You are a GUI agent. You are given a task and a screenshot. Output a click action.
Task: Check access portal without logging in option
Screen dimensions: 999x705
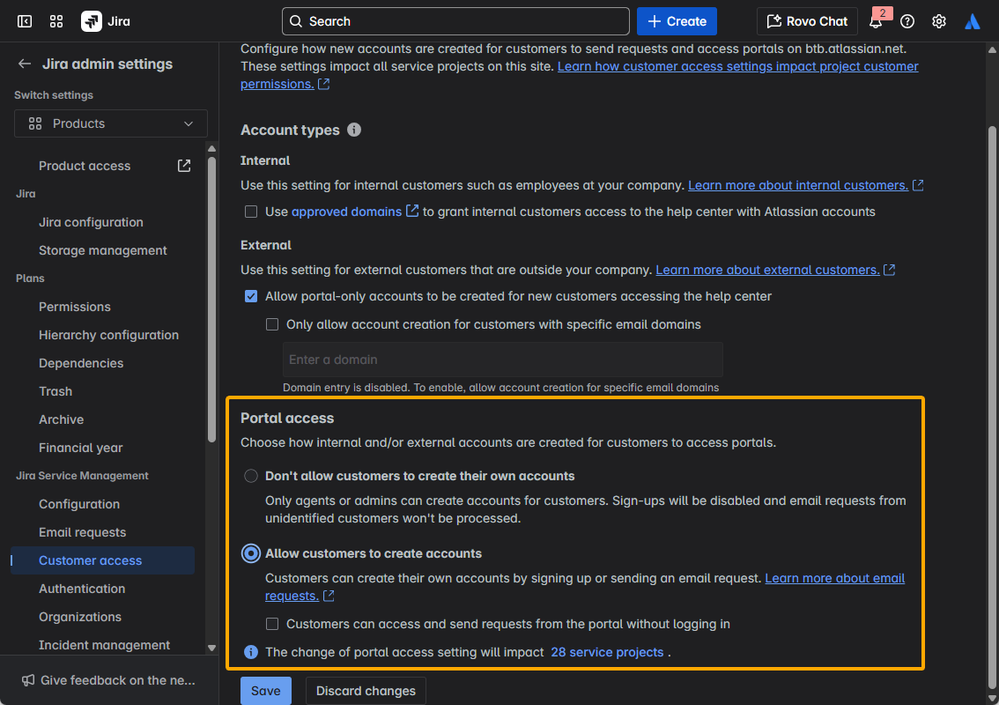coord(272,624)
